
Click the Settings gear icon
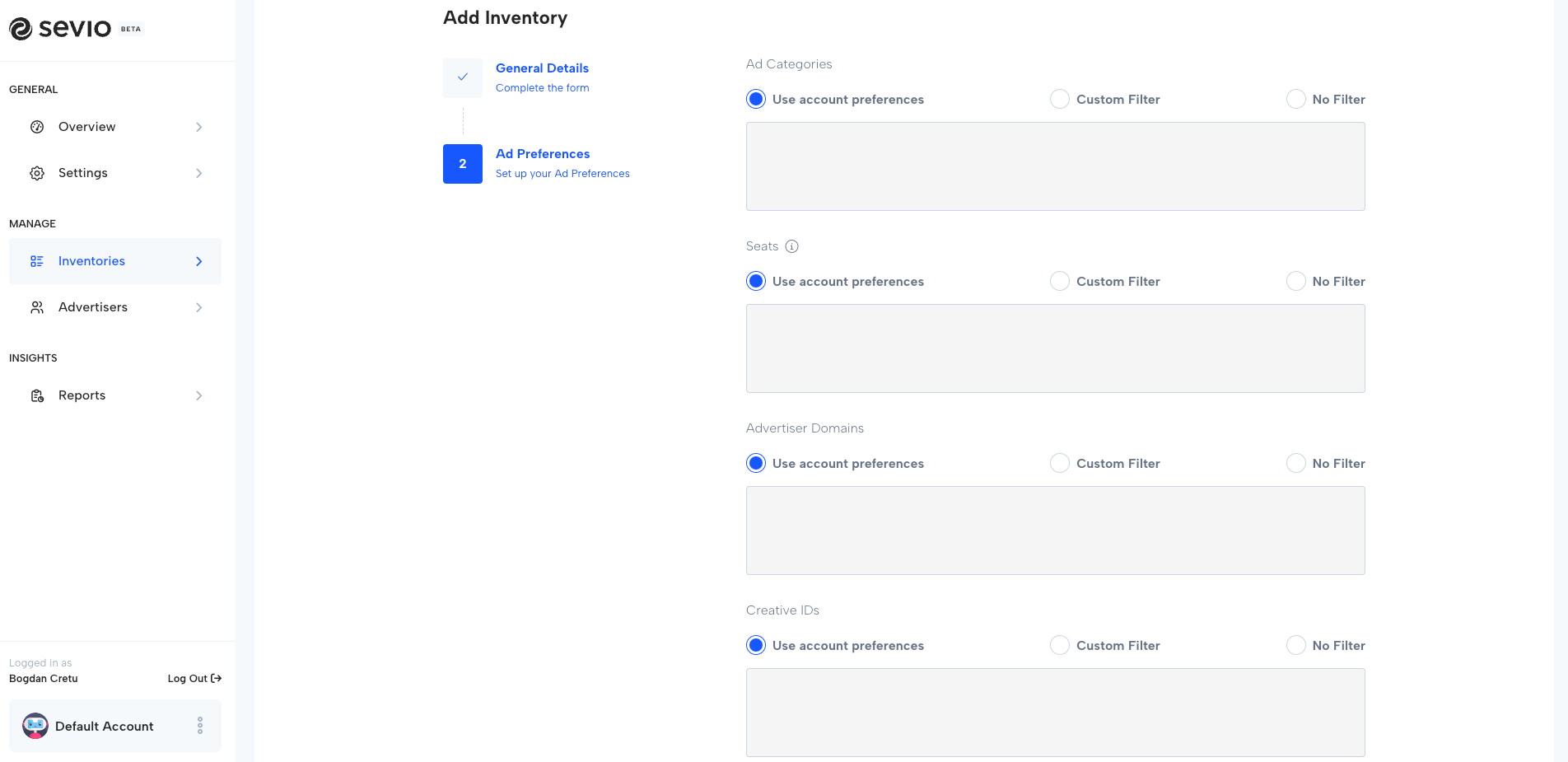click(x=37, y=172)
